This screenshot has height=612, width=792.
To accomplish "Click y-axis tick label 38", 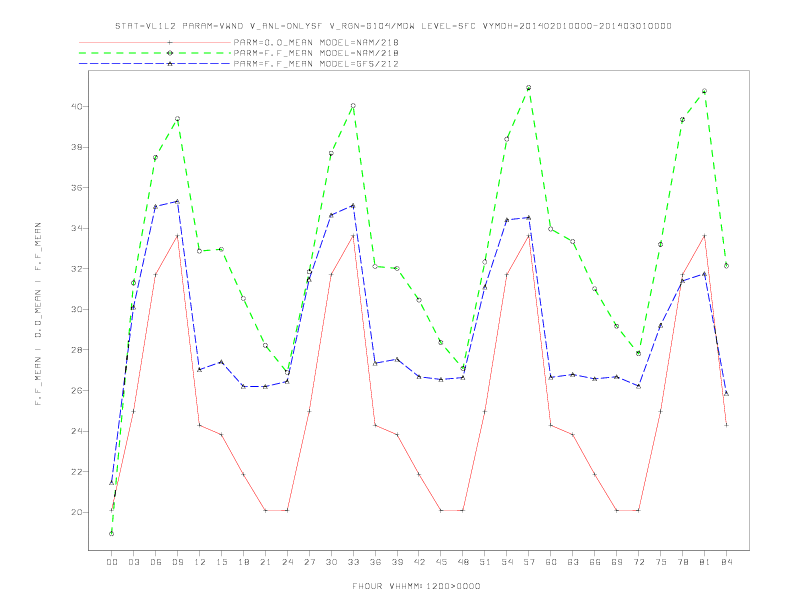I will (x=77, y=147).
